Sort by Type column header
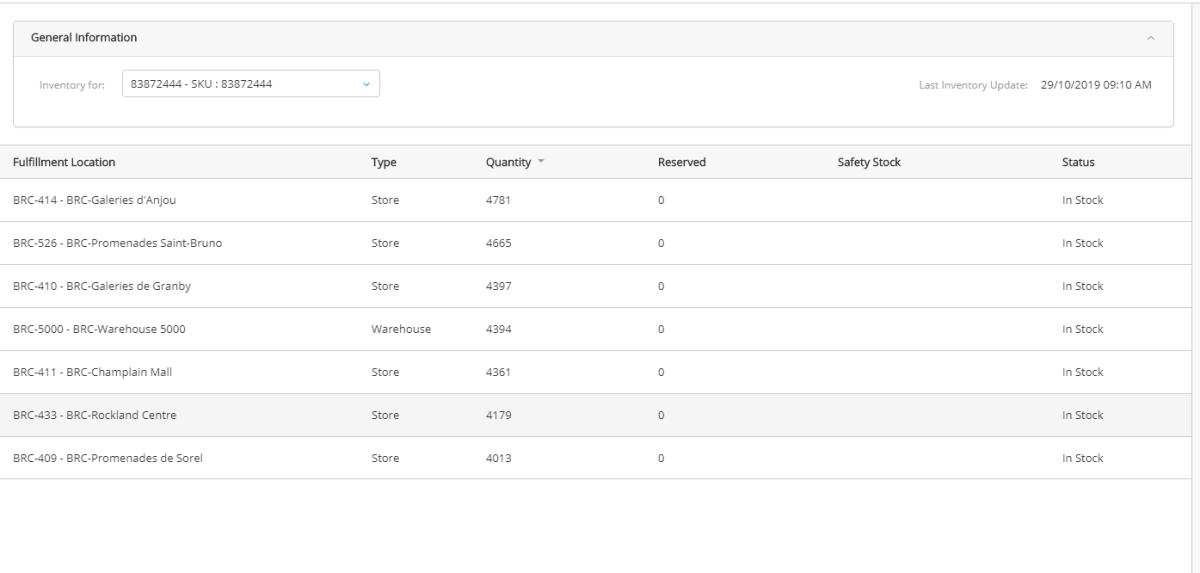This screenshot has width=1200, height=573. tap(384, 162)
